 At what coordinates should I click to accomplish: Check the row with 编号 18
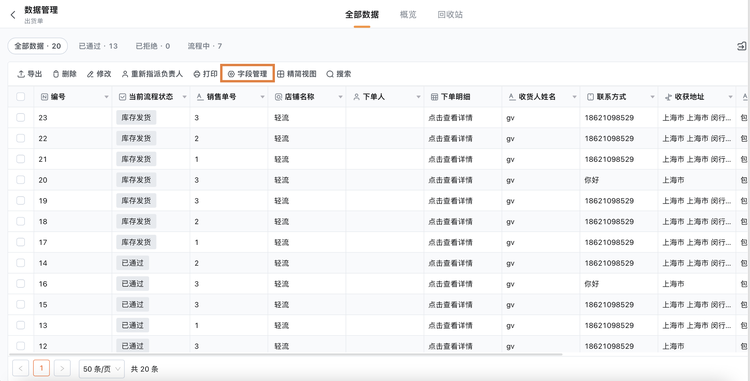[x=21, y=221]
